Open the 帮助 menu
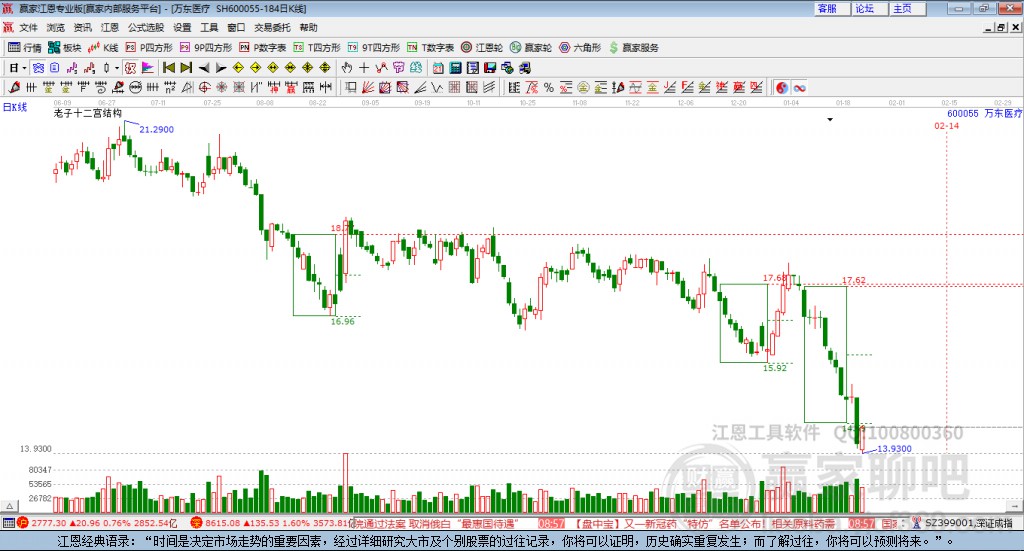 coord(308,27)
